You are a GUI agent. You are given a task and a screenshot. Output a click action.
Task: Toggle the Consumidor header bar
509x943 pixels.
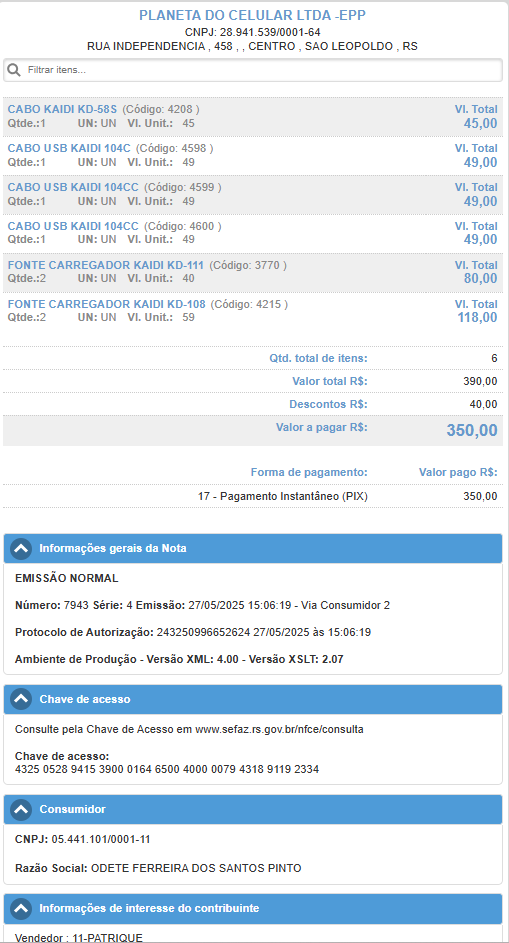[x=253, y=809]
